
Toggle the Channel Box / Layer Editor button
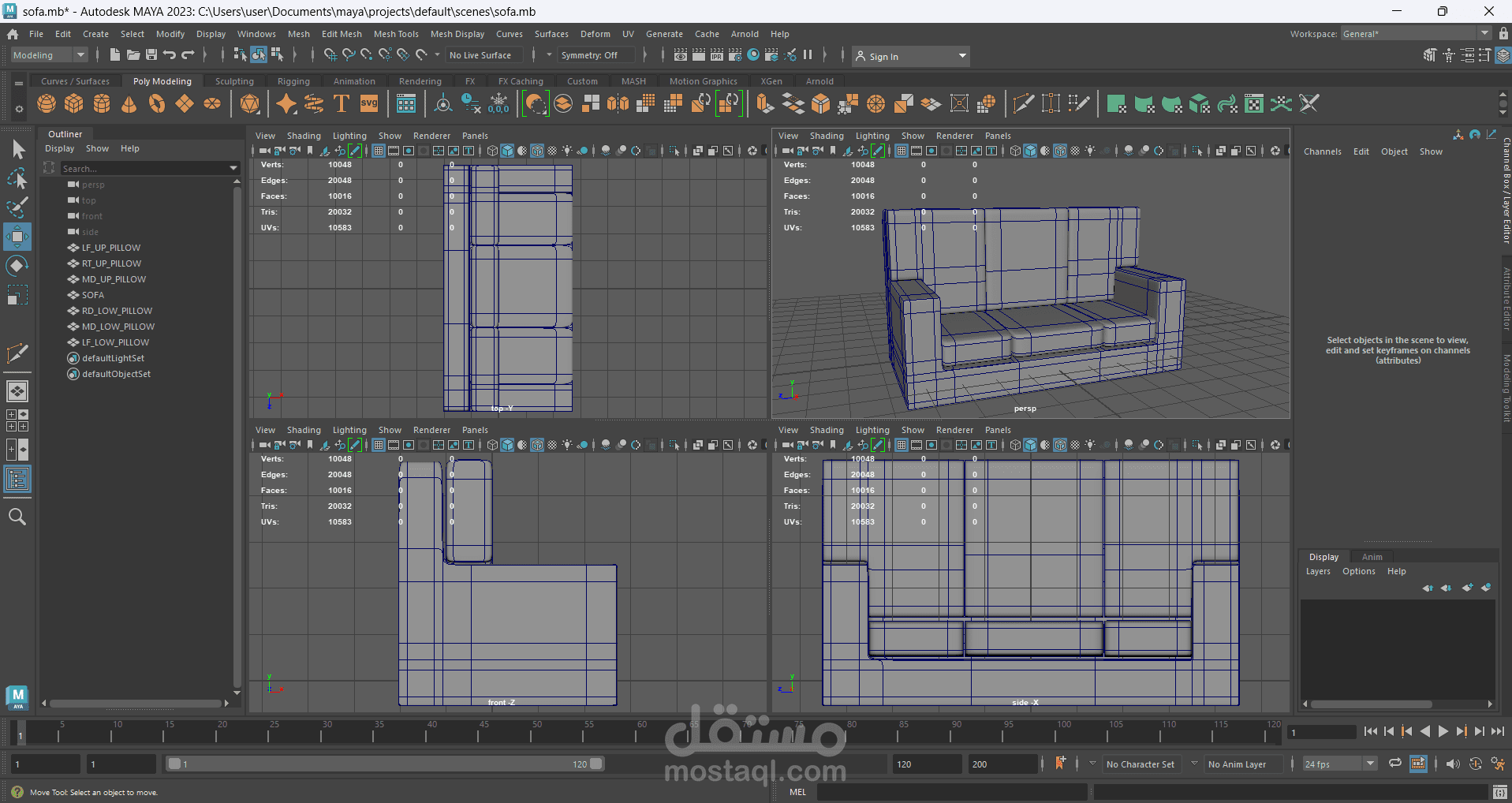click(1503, 55)
